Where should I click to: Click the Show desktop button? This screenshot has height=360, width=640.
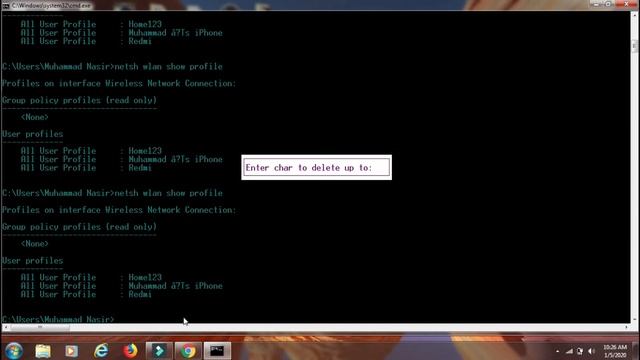636,351
